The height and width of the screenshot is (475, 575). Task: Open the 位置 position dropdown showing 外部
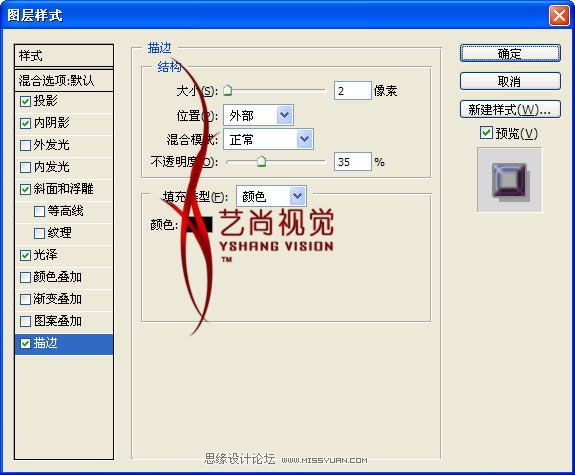click(258, 116)
